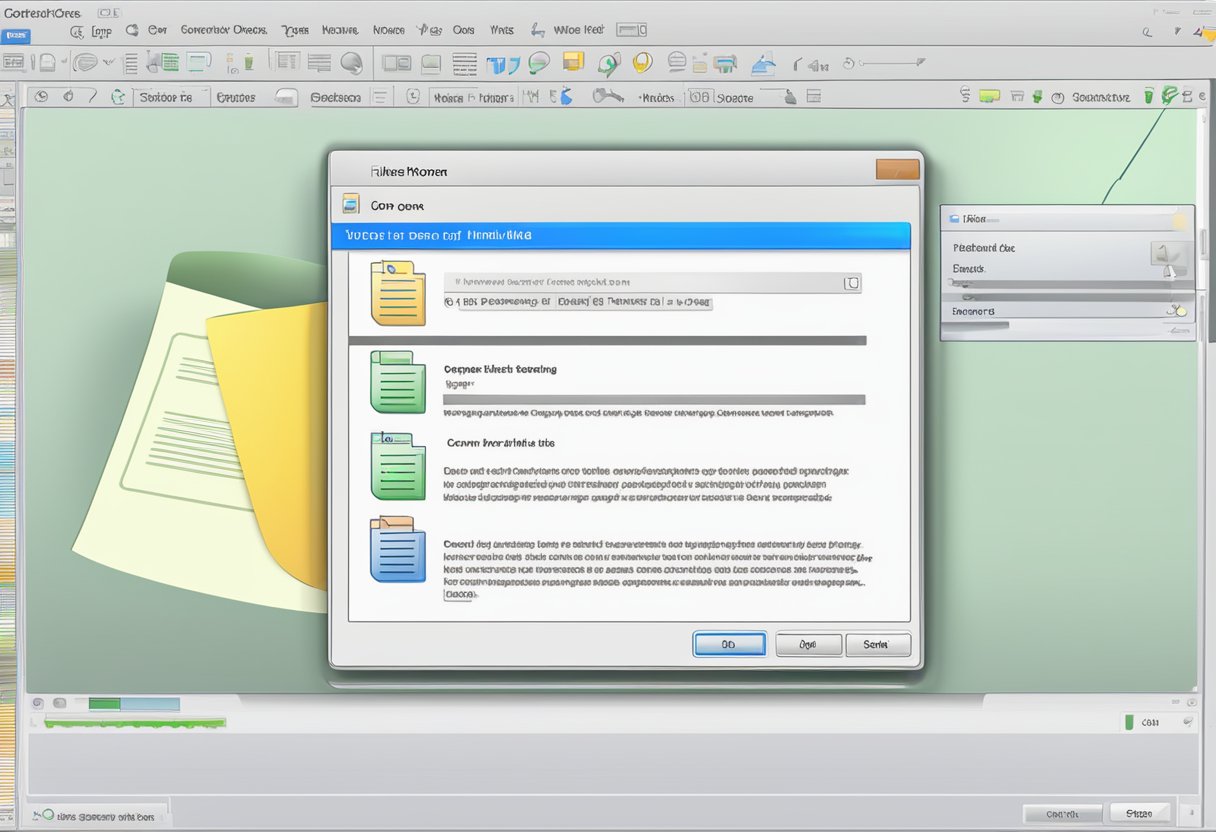This screenshot has width=1216, height=832.
Task: Click the Send button at dialog bottom right
Action: 877,644
